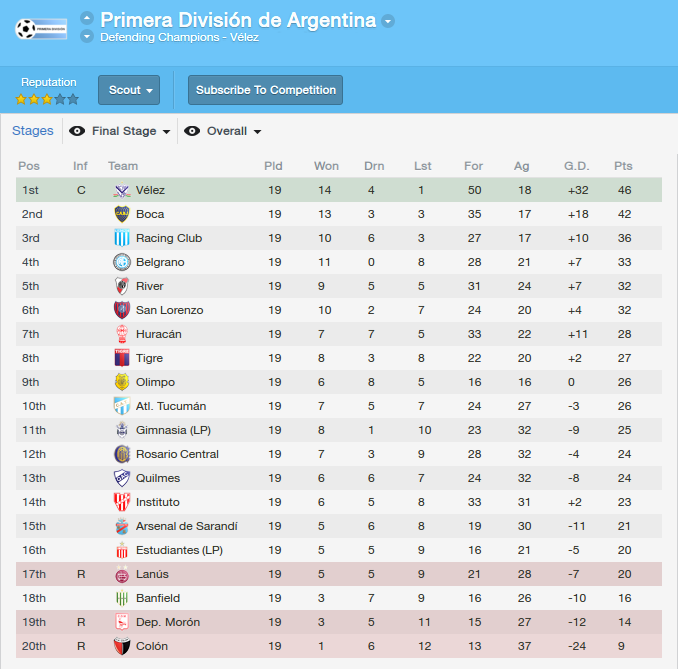678x669 pixels.
Task: Sort table by Pts column header
Action: point(623,166)
